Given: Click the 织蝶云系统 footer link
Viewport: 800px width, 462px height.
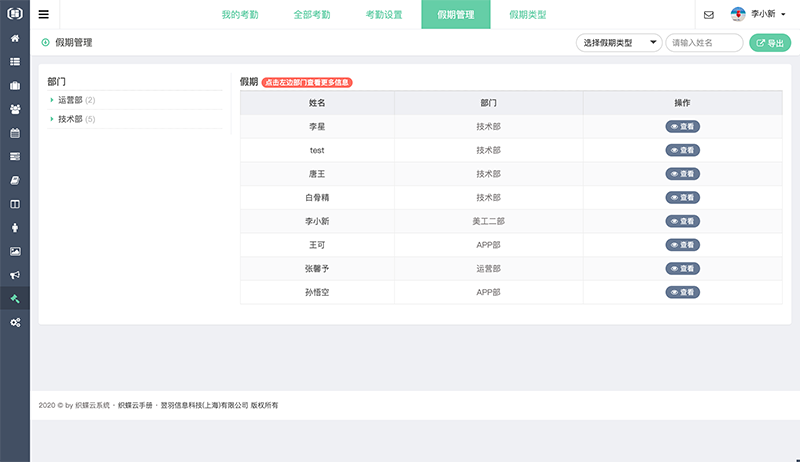Looking at the screenshot, I should pos(92,405).
